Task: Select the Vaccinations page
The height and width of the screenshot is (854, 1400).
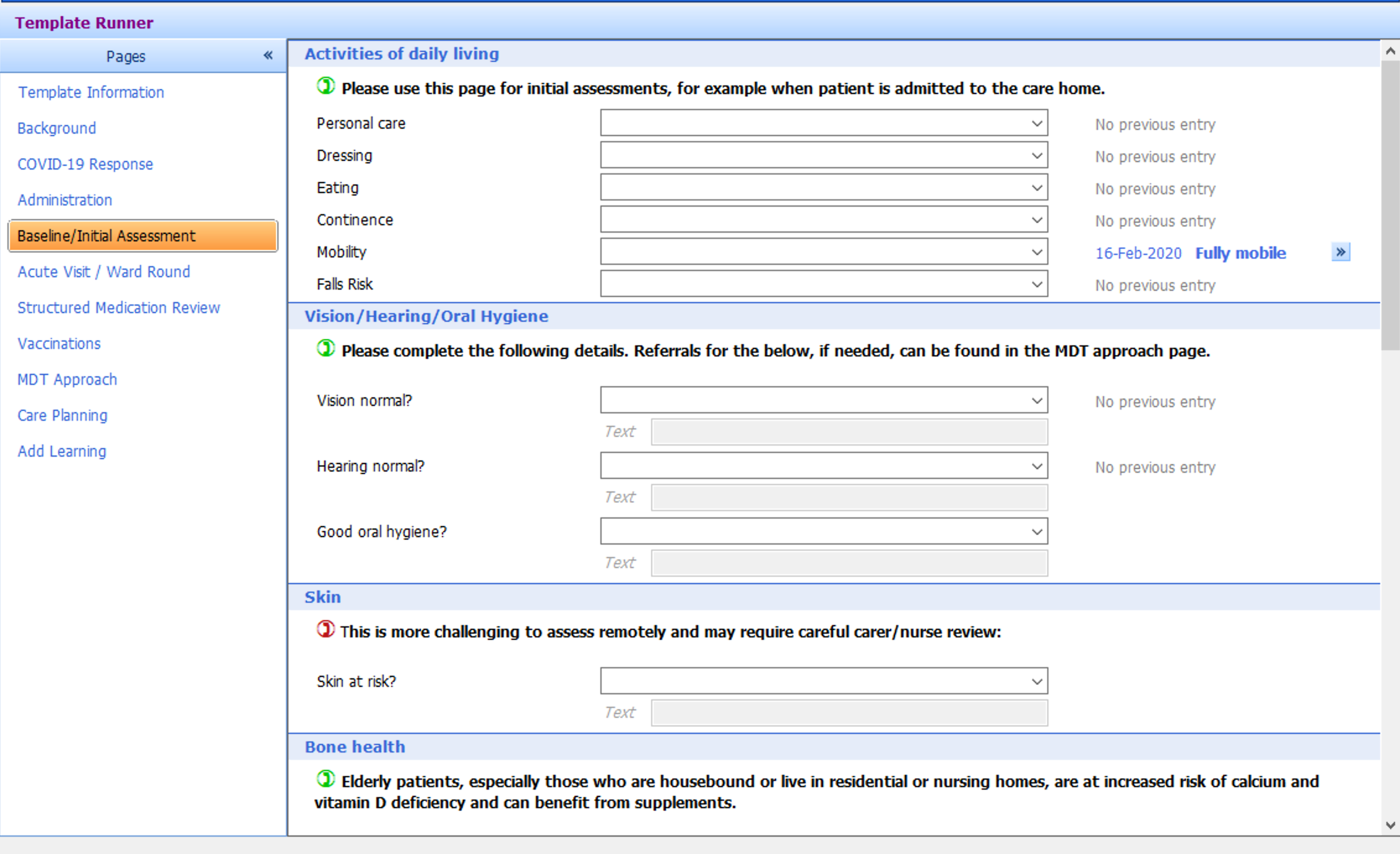Action: (59, 343)
